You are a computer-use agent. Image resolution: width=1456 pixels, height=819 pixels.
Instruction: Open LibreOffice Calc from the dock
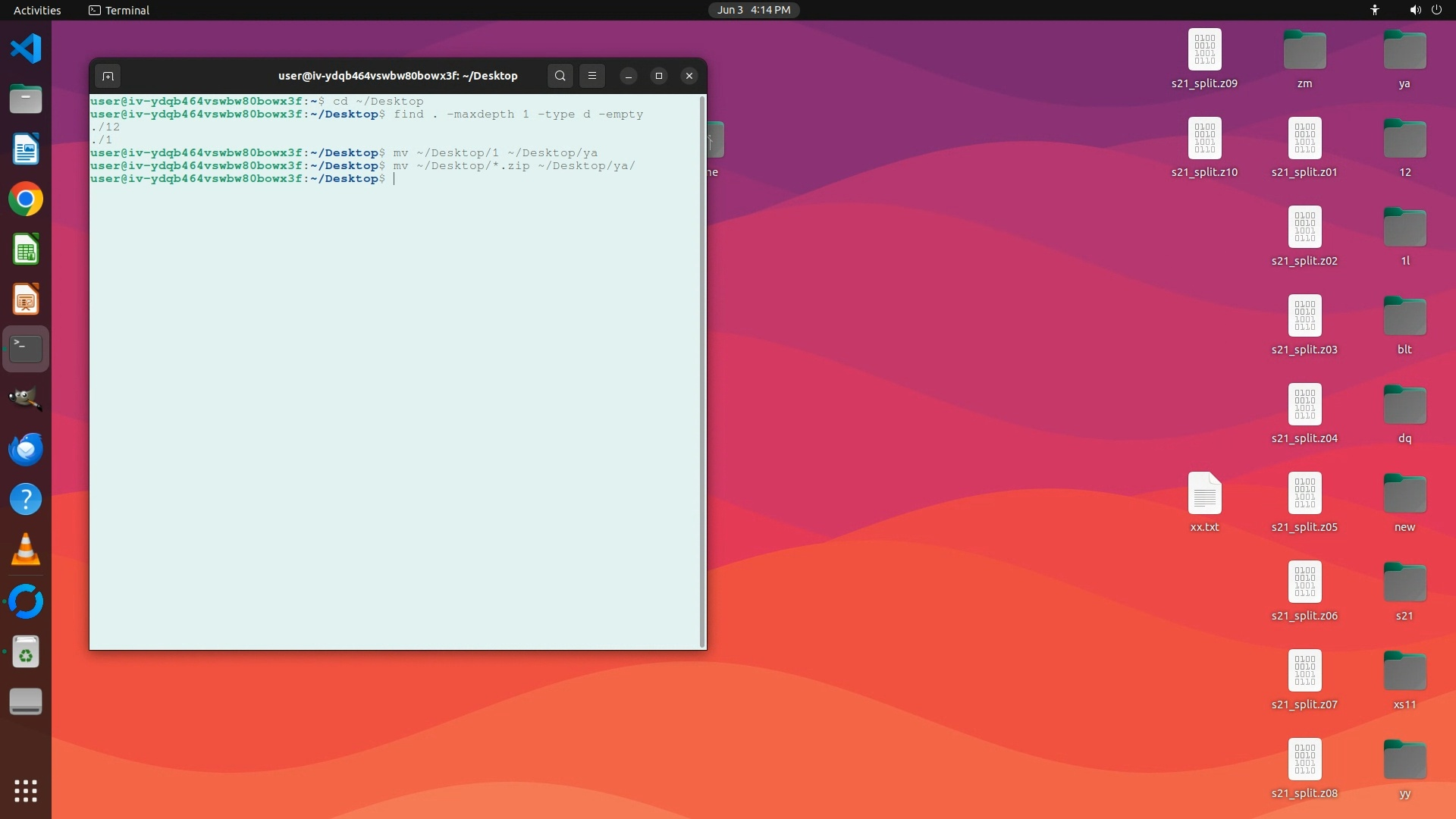point(26,249)
